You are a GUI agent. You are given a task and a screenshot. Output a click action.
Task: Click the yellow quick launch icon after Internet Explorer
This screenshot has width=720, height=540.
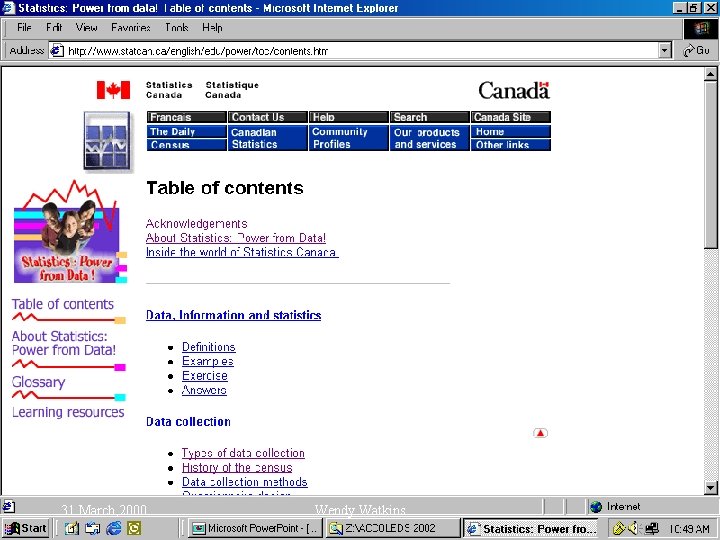pos(134,529)
